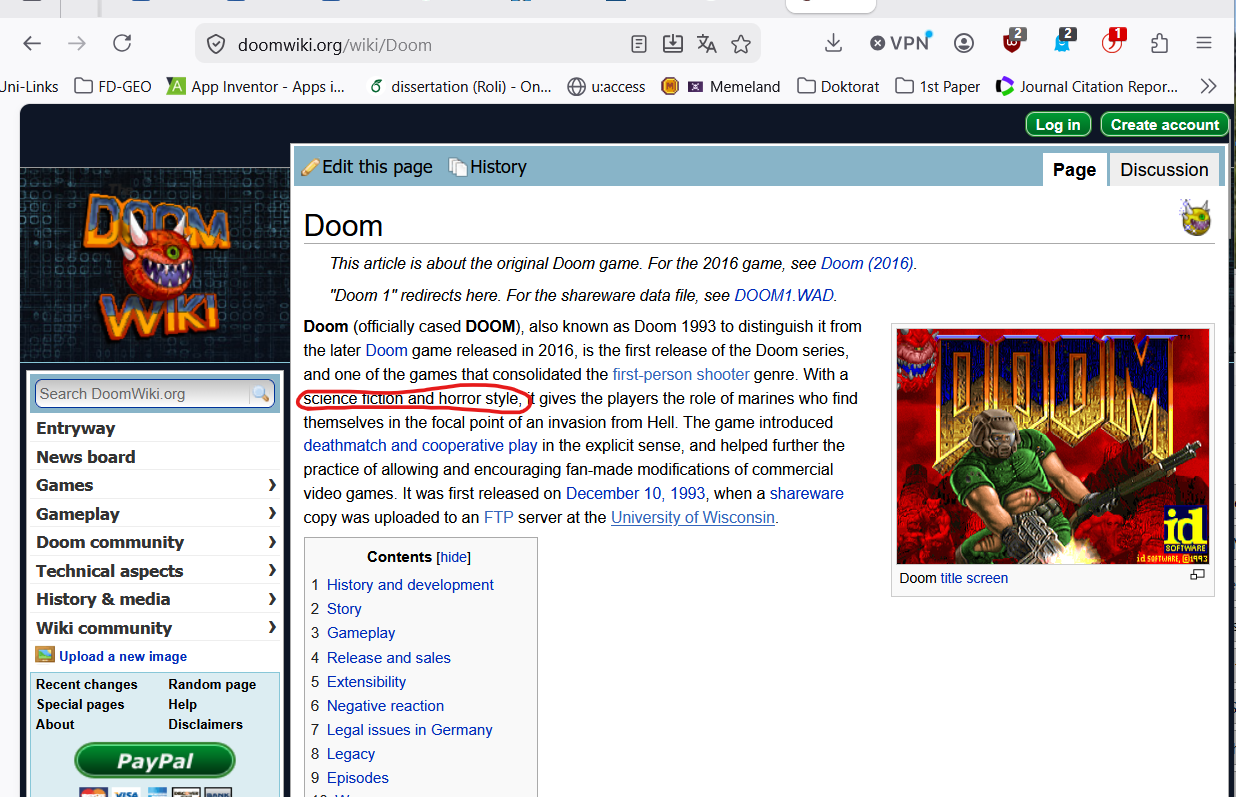This screenshot has width=1236, height=797.
Task: Open the Random page link
Action: tap(212, 685)
